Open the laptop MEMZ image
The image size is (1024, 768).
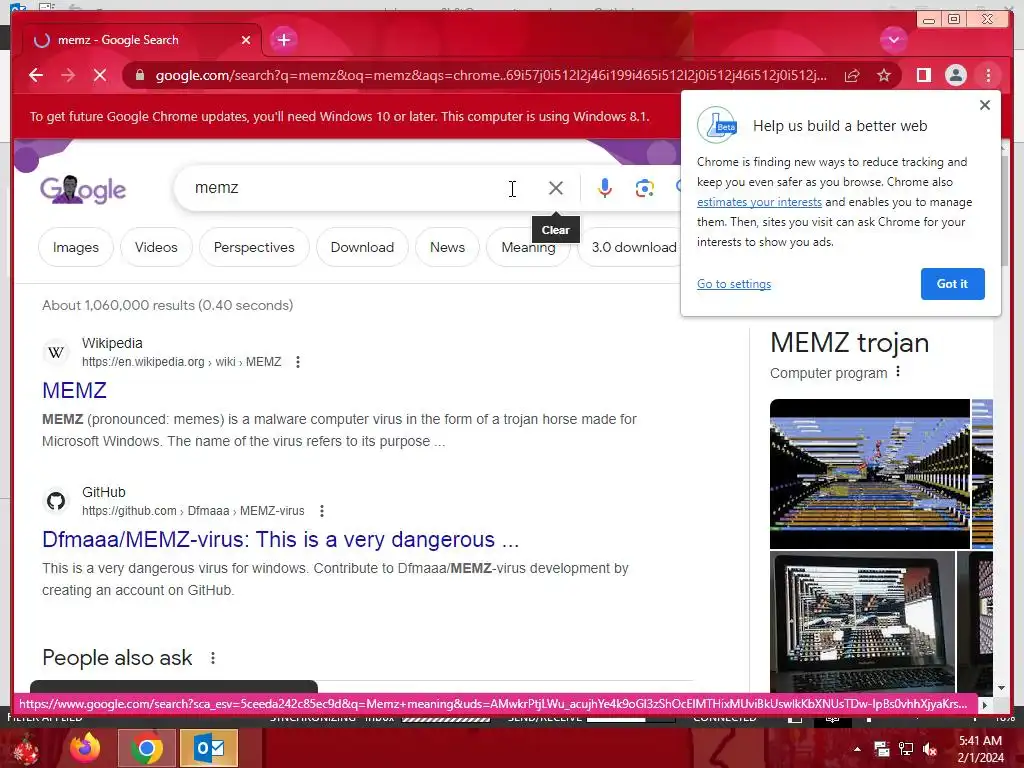(x=862, y=622)
